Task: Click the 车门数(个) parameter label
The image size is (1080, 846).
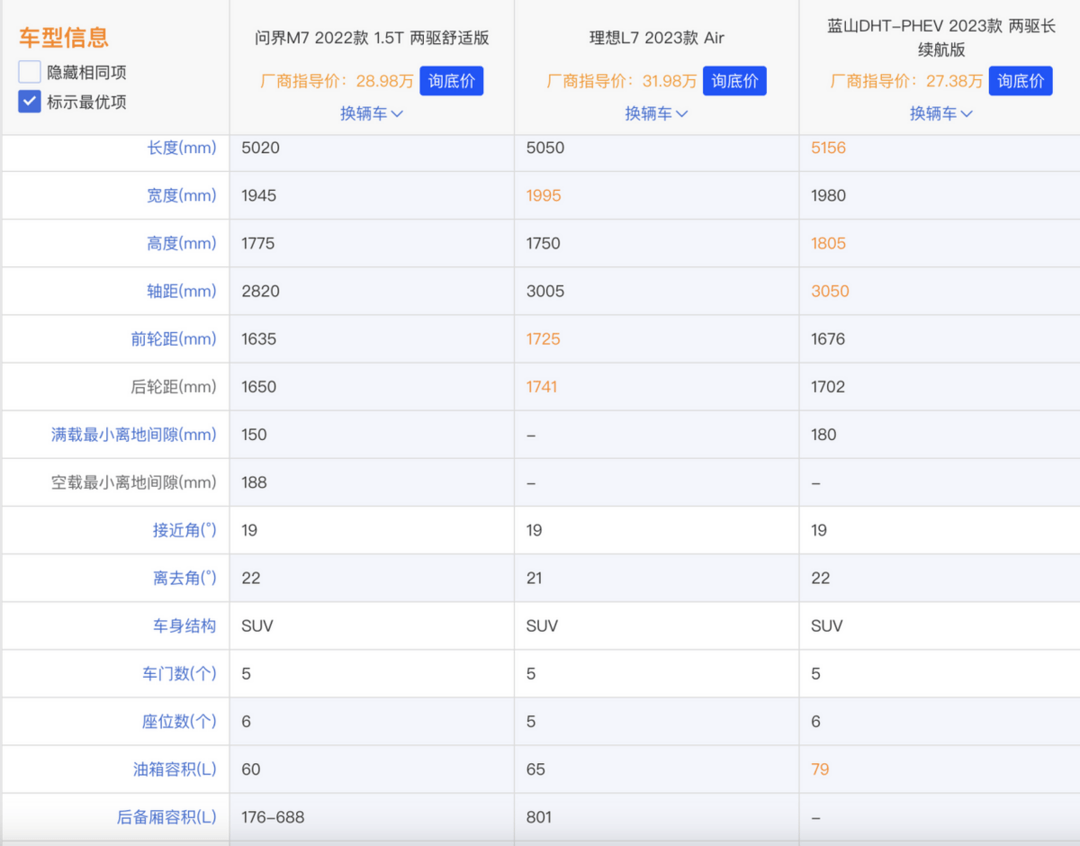Action: 179,674
